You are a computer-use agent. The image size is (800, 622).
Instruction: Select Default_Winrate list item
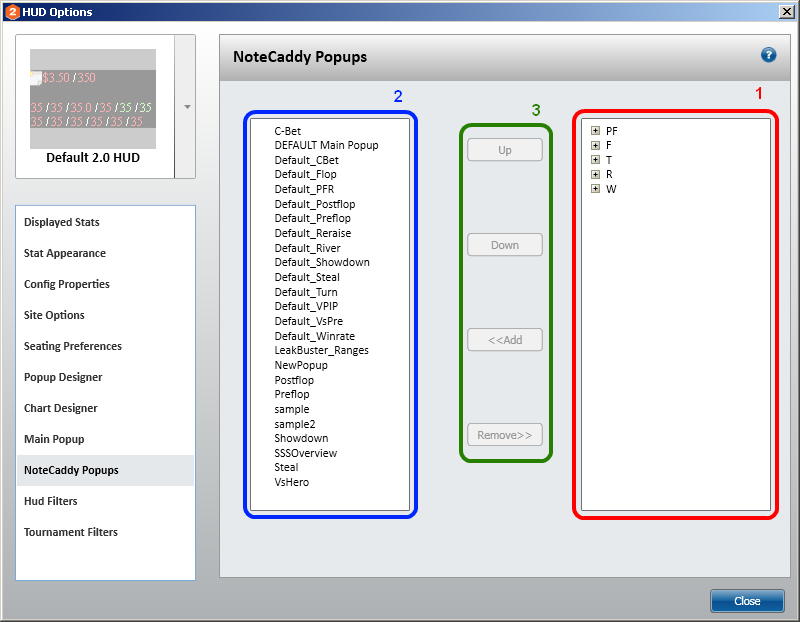pyautogui.click(x=315, y=336)
